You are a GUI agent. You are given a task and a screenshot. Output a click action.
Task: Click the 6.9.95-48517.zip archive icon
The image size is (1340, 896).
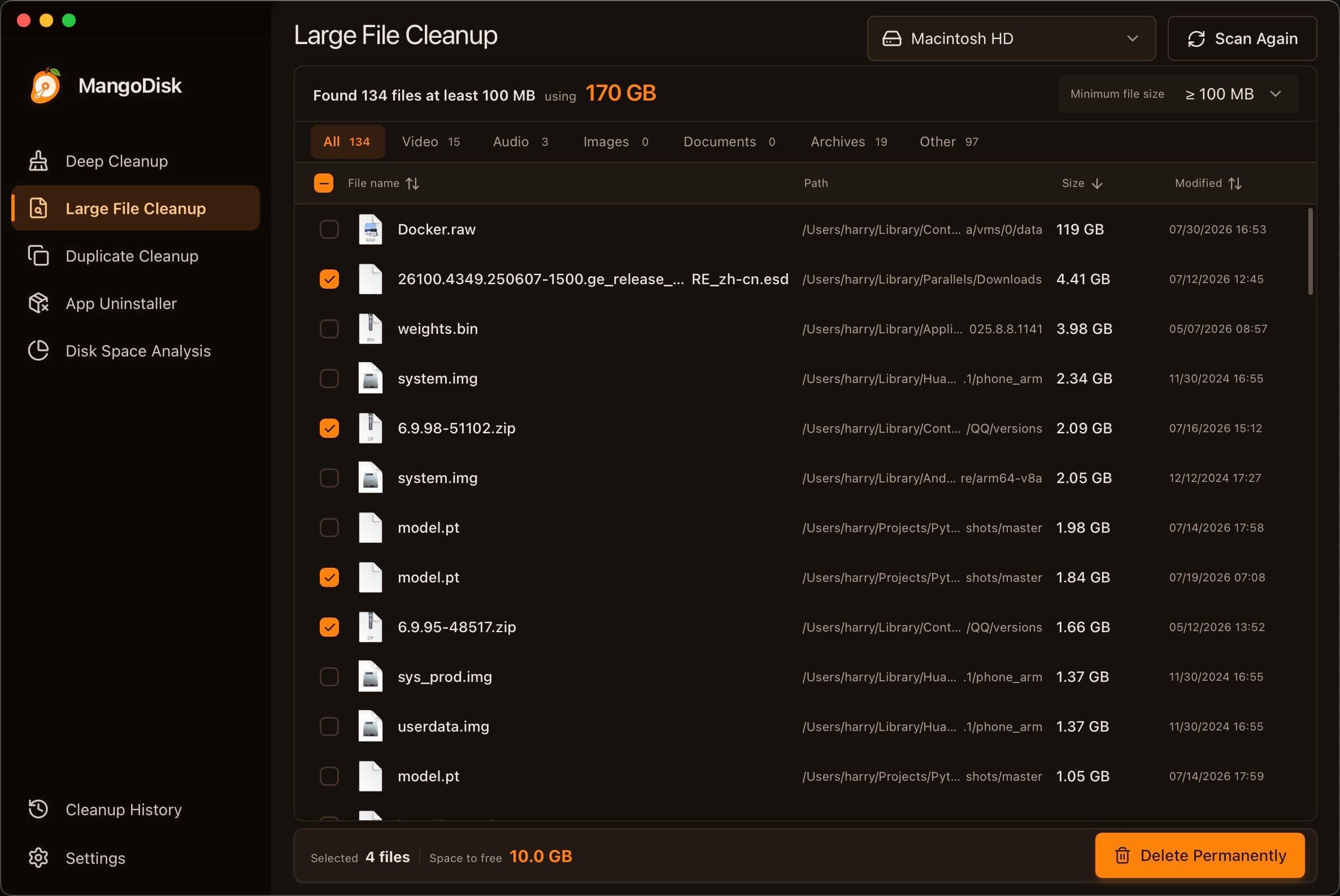coord(370,627)
